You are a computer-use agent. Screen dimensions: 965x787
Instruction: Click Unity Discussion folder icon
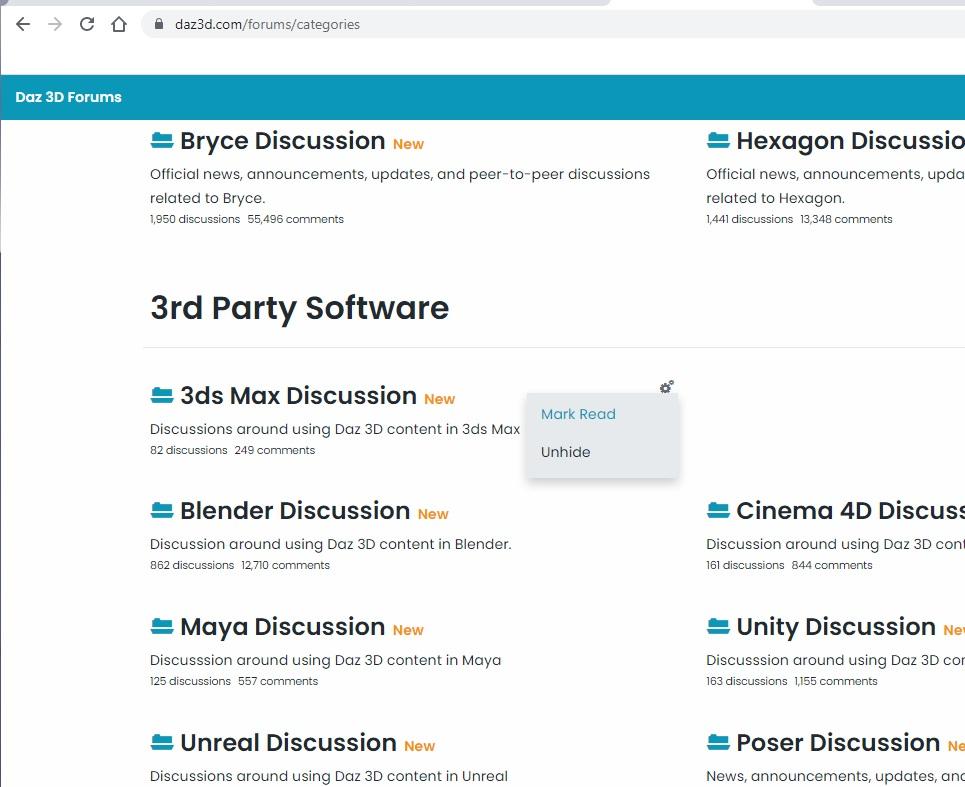click(x=718, y=626)
